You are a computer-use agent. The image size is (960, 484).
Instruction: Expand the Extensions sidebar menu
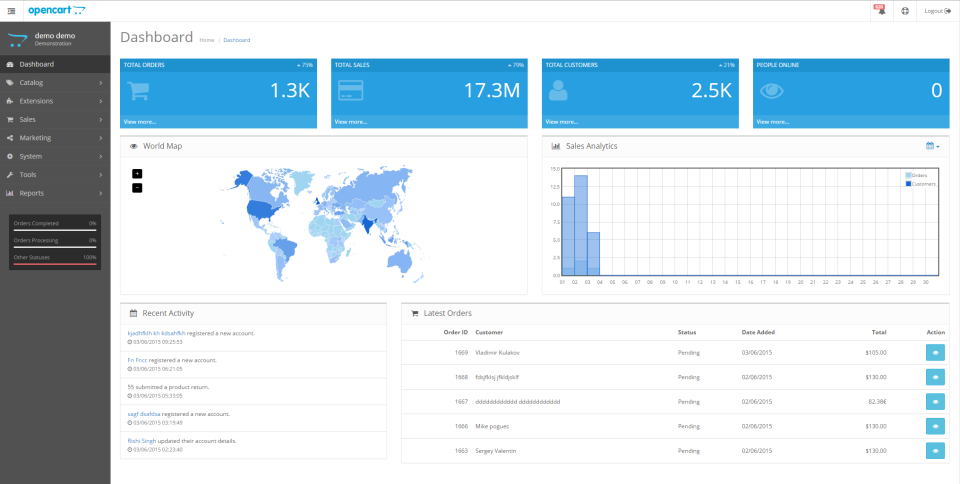(55, 101)
